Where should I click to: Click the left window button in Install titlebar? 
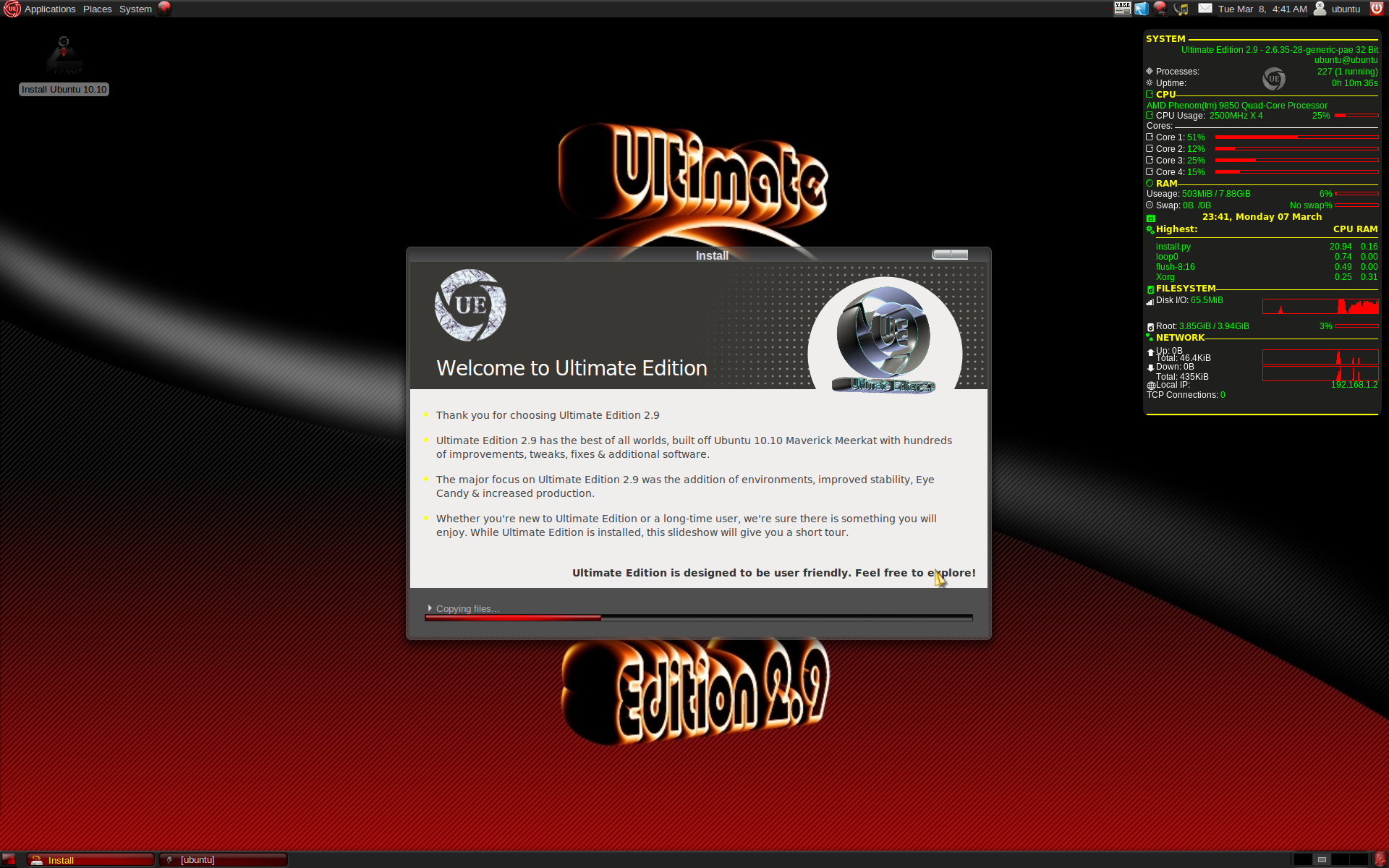click(x=941, y=255)
